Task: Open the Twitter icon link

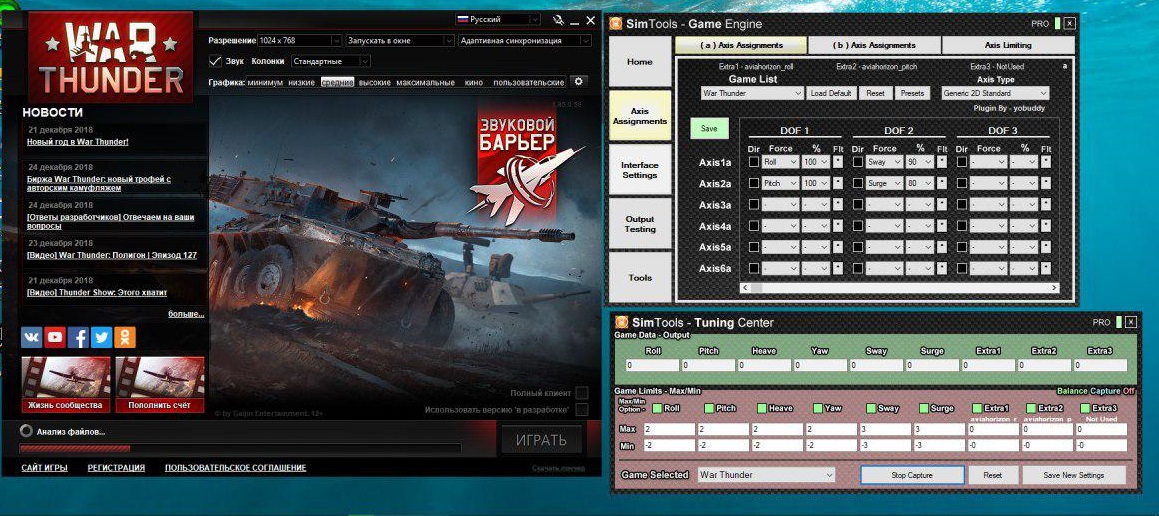Action: pos(101,337)
